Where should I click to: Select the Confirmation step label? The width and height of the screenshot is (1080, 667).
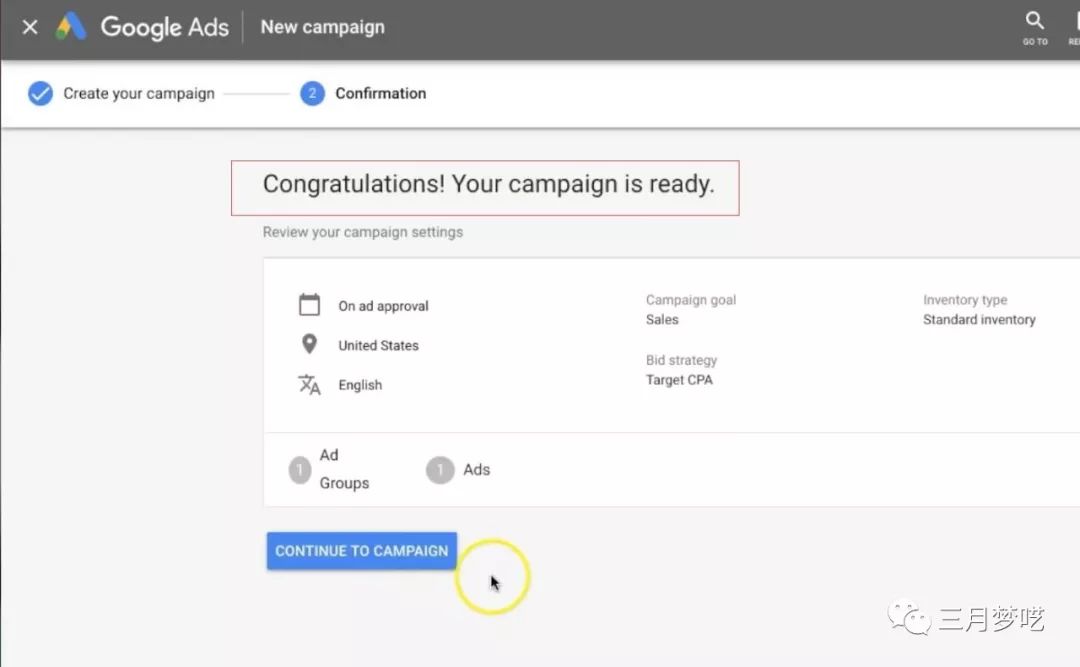(381, 94)
